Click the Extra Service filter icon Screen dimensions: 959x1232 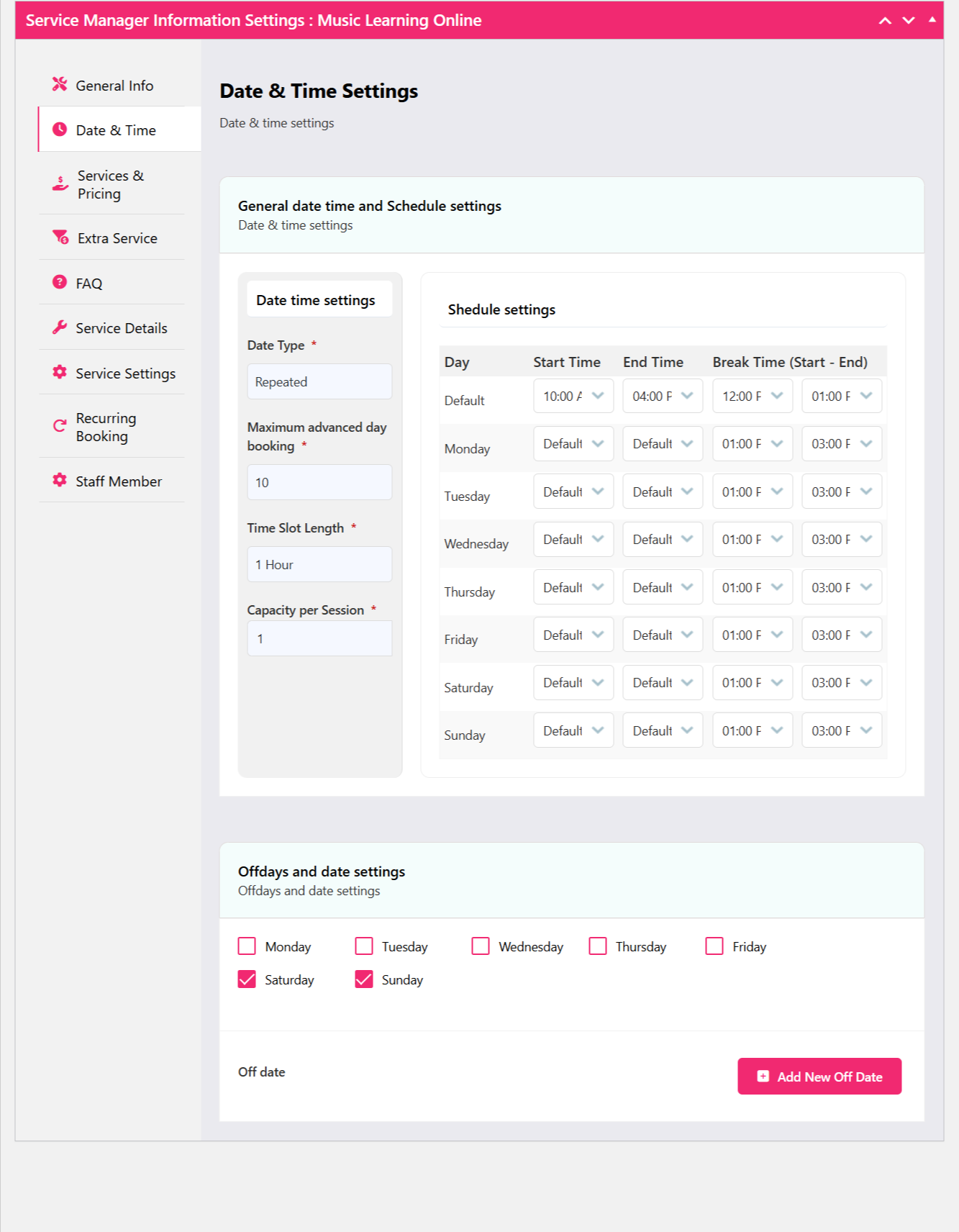click(x=60, y=237)
